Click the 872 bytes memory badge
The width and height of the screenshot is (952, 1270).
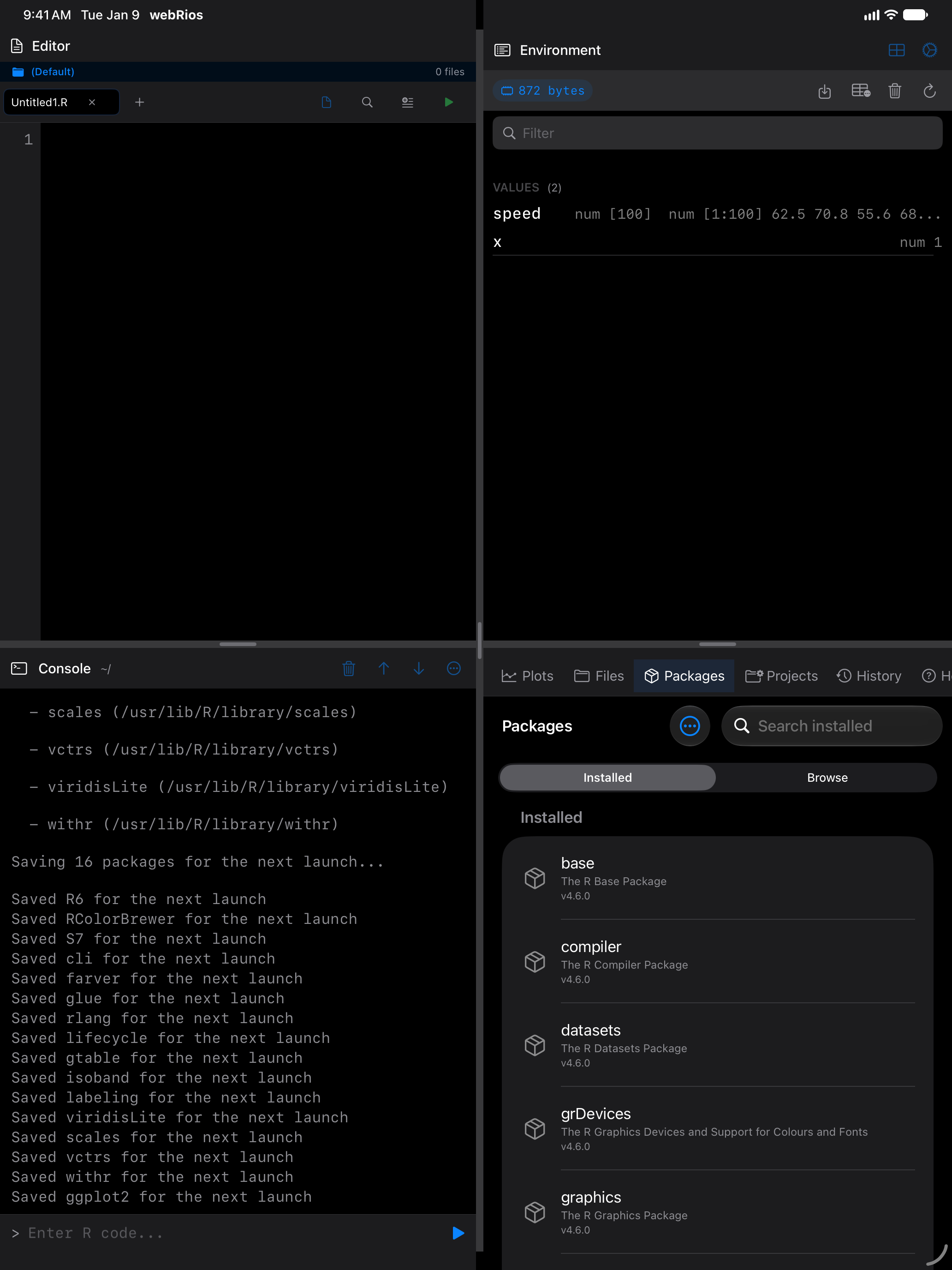(542, 91)
